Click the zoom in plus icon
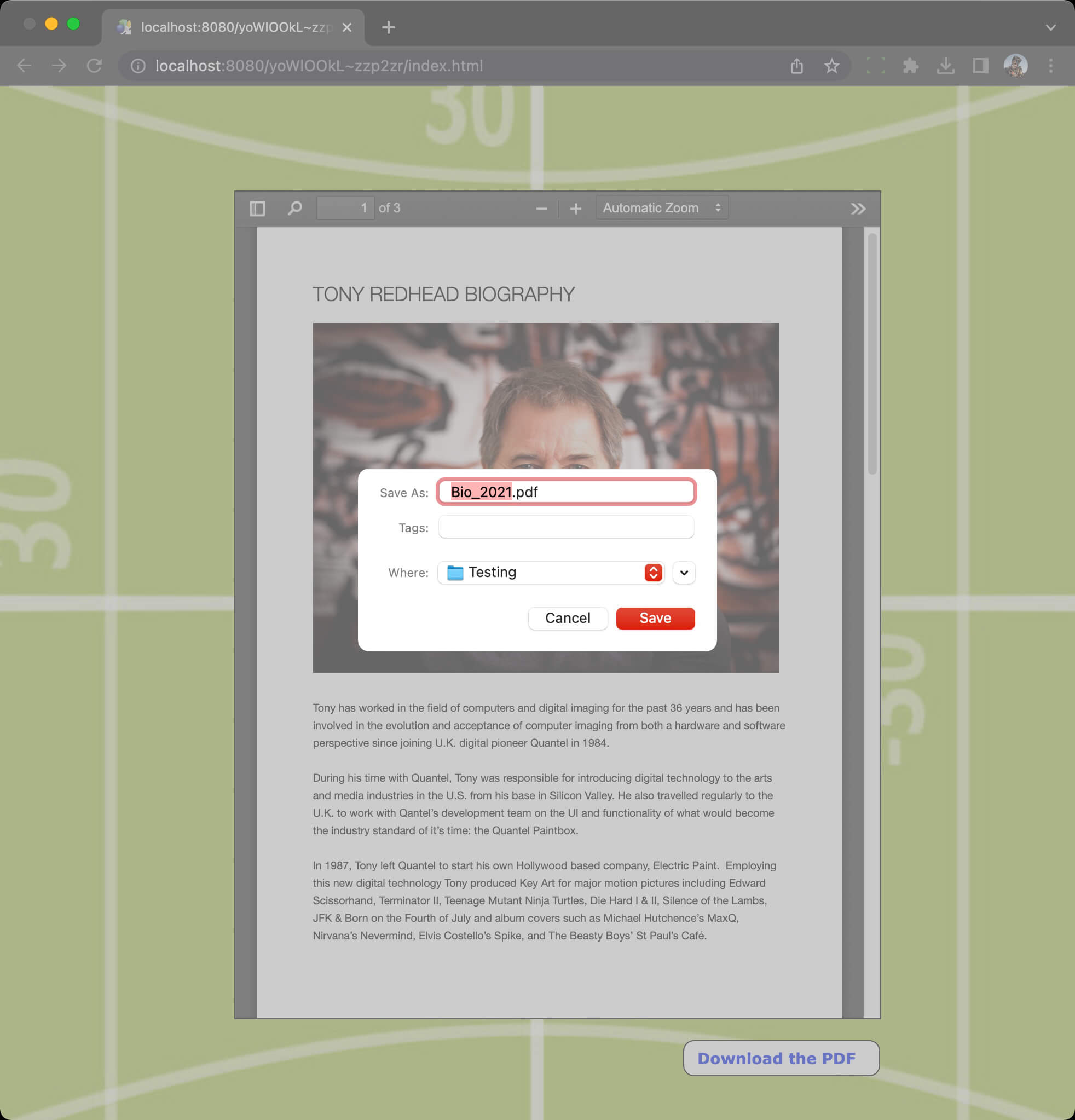The image size is (1075, 1120). [576, 208]
